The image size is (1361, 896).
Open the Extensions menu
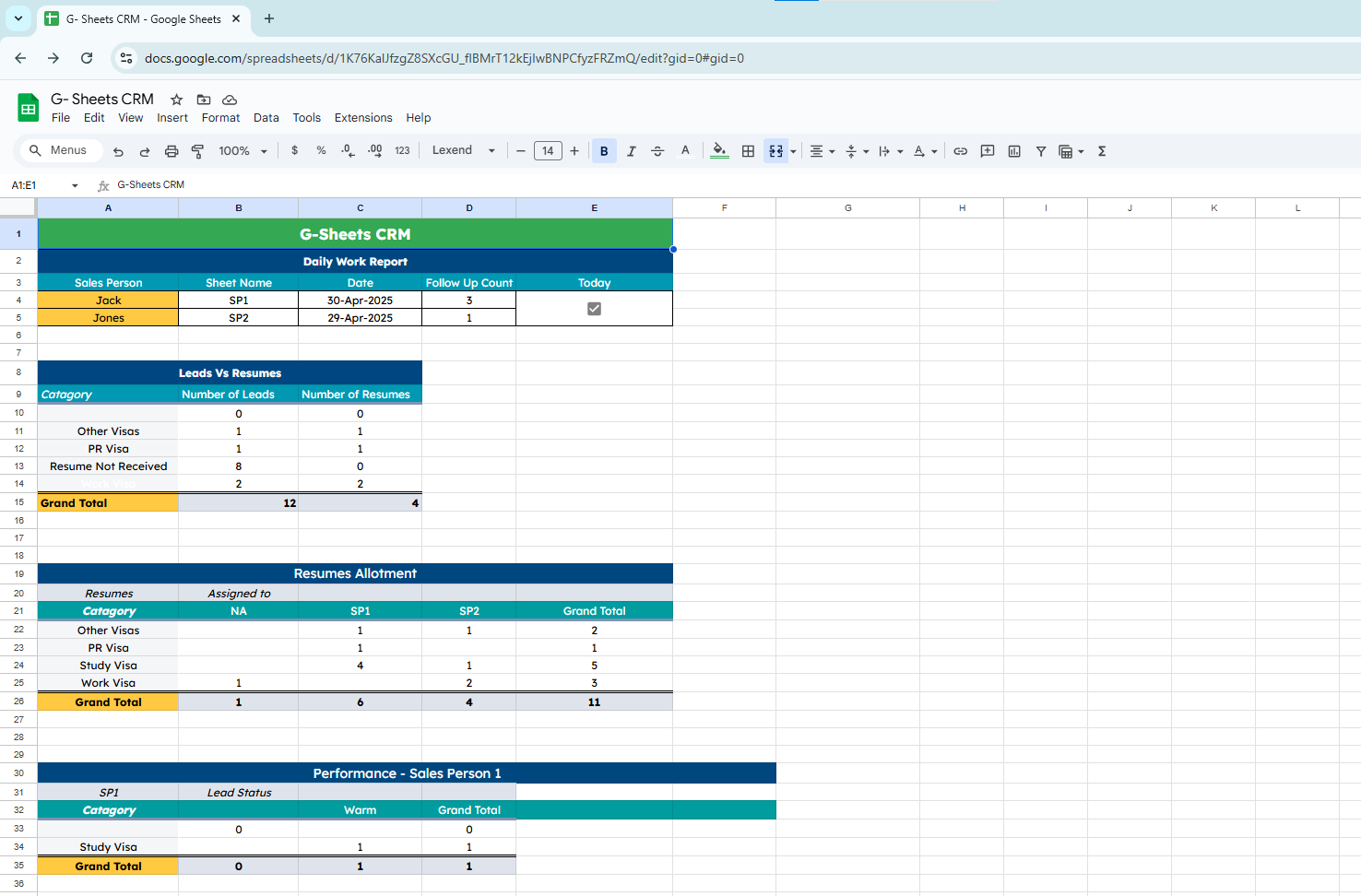[x=362, y=118]
